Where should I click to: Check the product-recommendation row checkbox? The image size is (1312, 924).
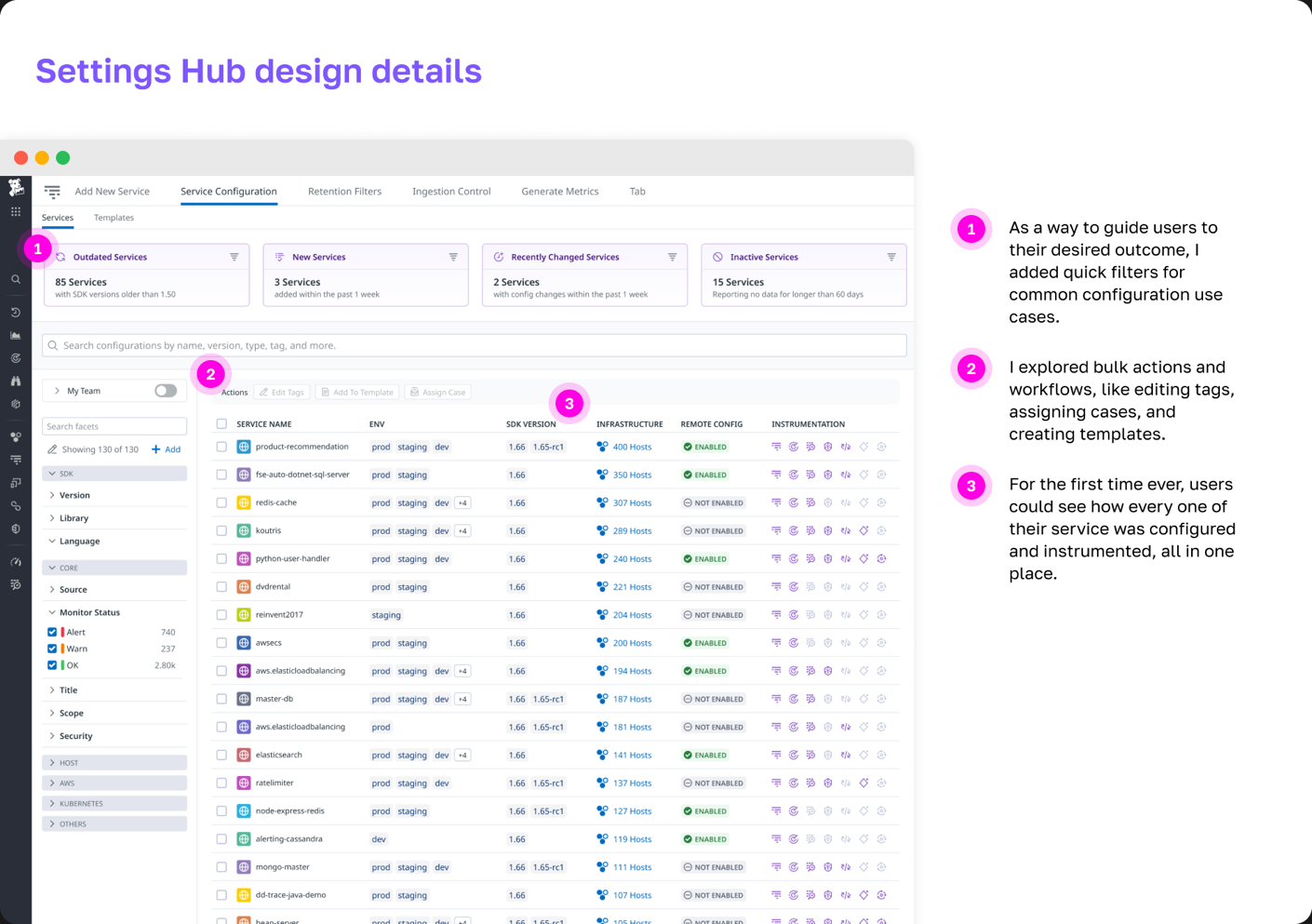coord(221,447)
